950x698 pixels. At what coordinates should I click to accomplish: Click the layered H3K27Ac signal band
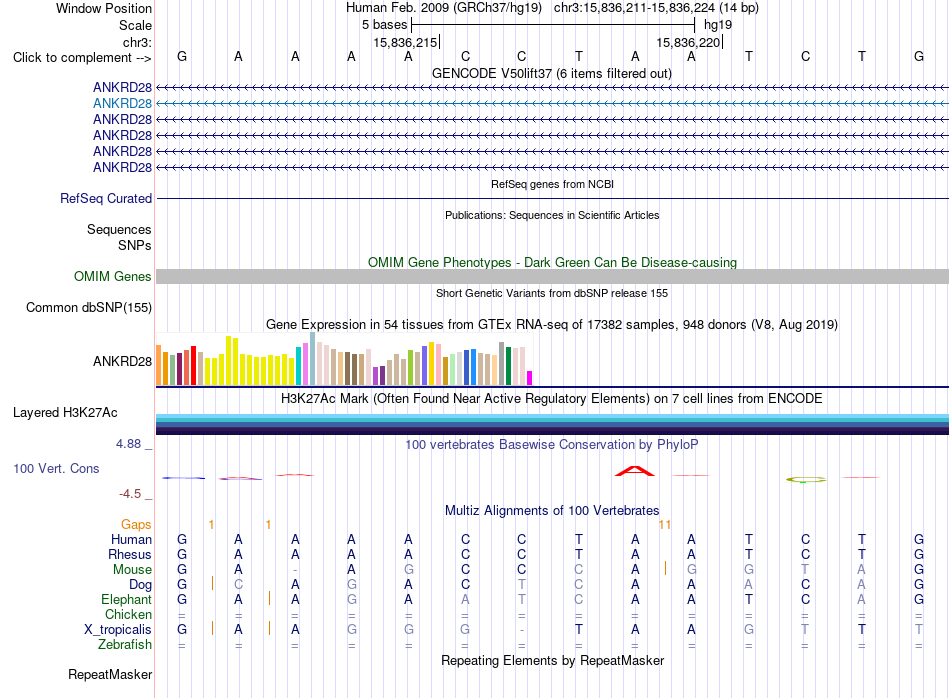tap(553, 425)
